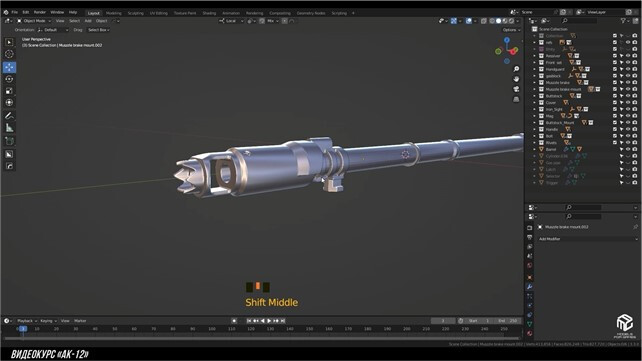Open the Render menu
The height and width of the screenshot is (361, 642).
[x=40, y=12]
